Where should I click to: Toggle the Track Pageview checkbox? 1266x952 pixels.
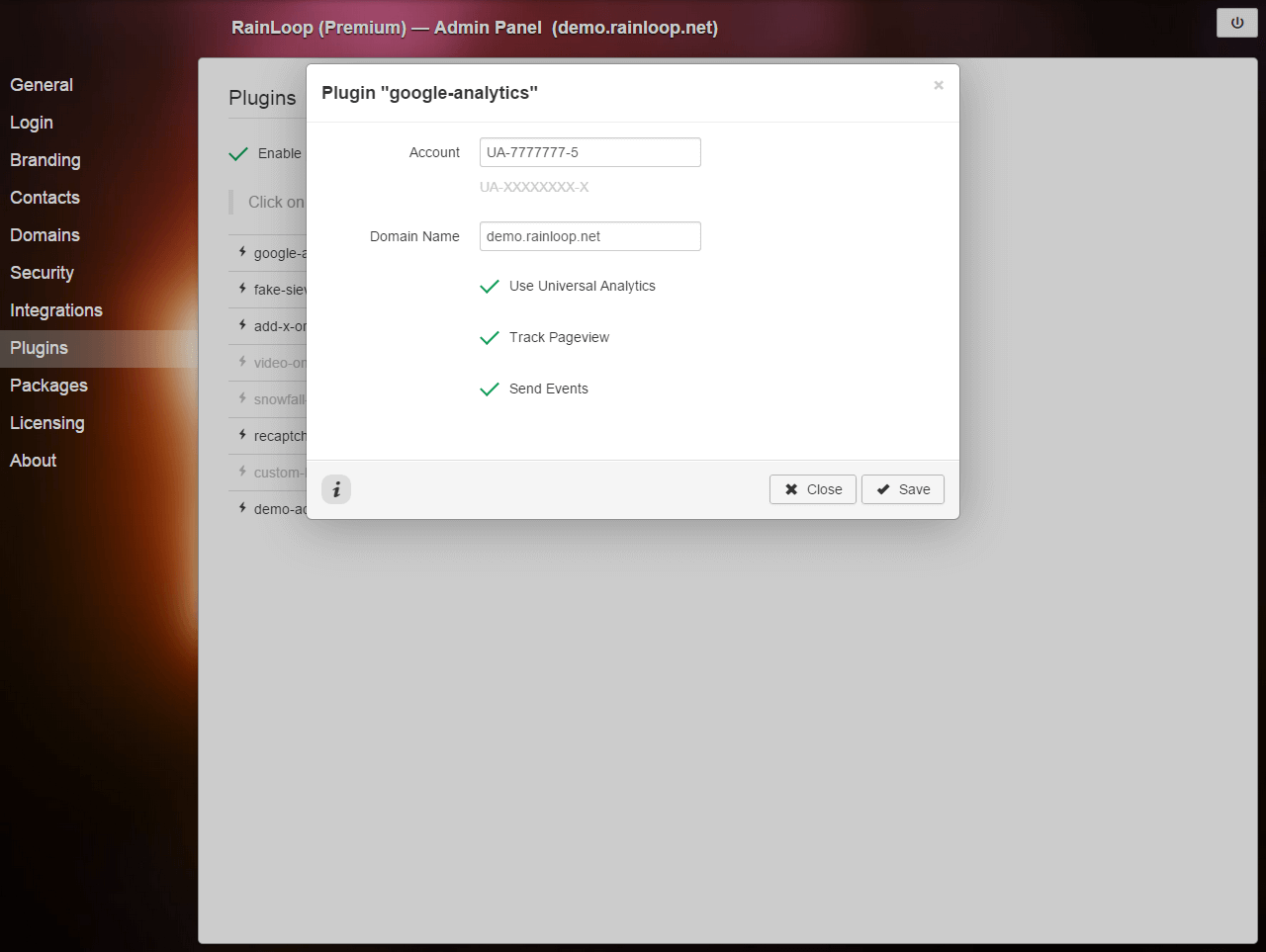[490, 338]
